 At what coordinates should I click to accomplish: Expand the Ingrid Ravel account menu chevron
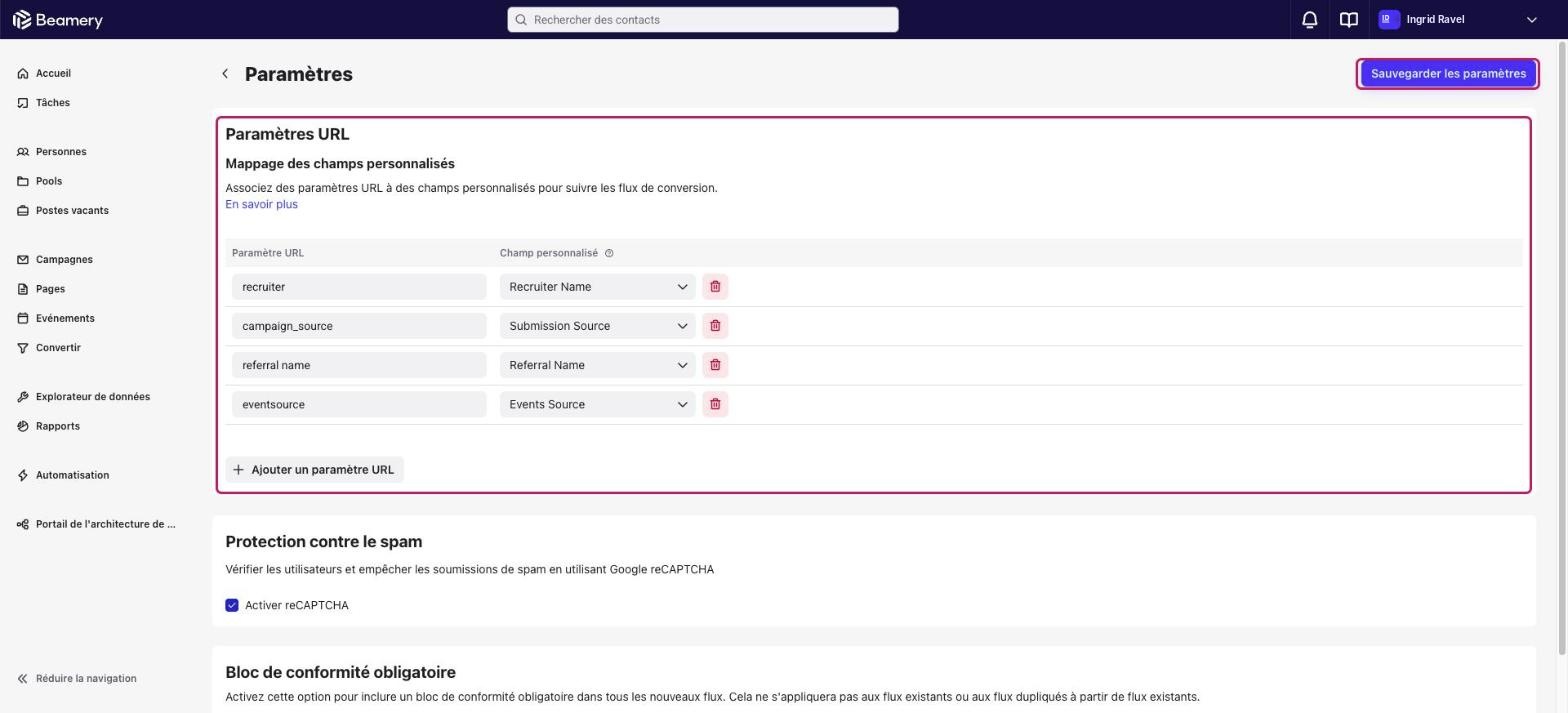point(1531,20)
